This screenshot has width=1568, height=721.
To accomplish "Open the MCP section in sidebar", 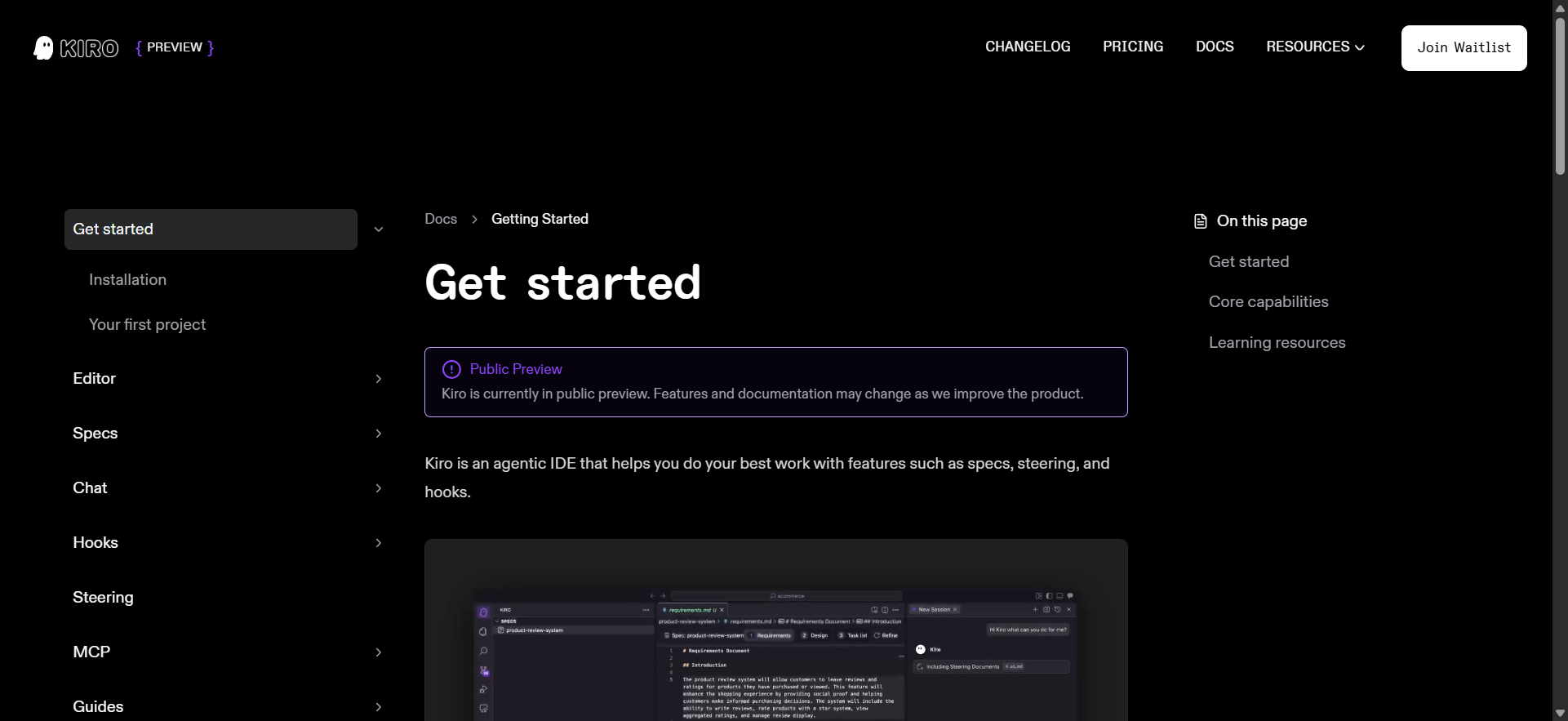I will pyautogui.click(x=91, y=652).
